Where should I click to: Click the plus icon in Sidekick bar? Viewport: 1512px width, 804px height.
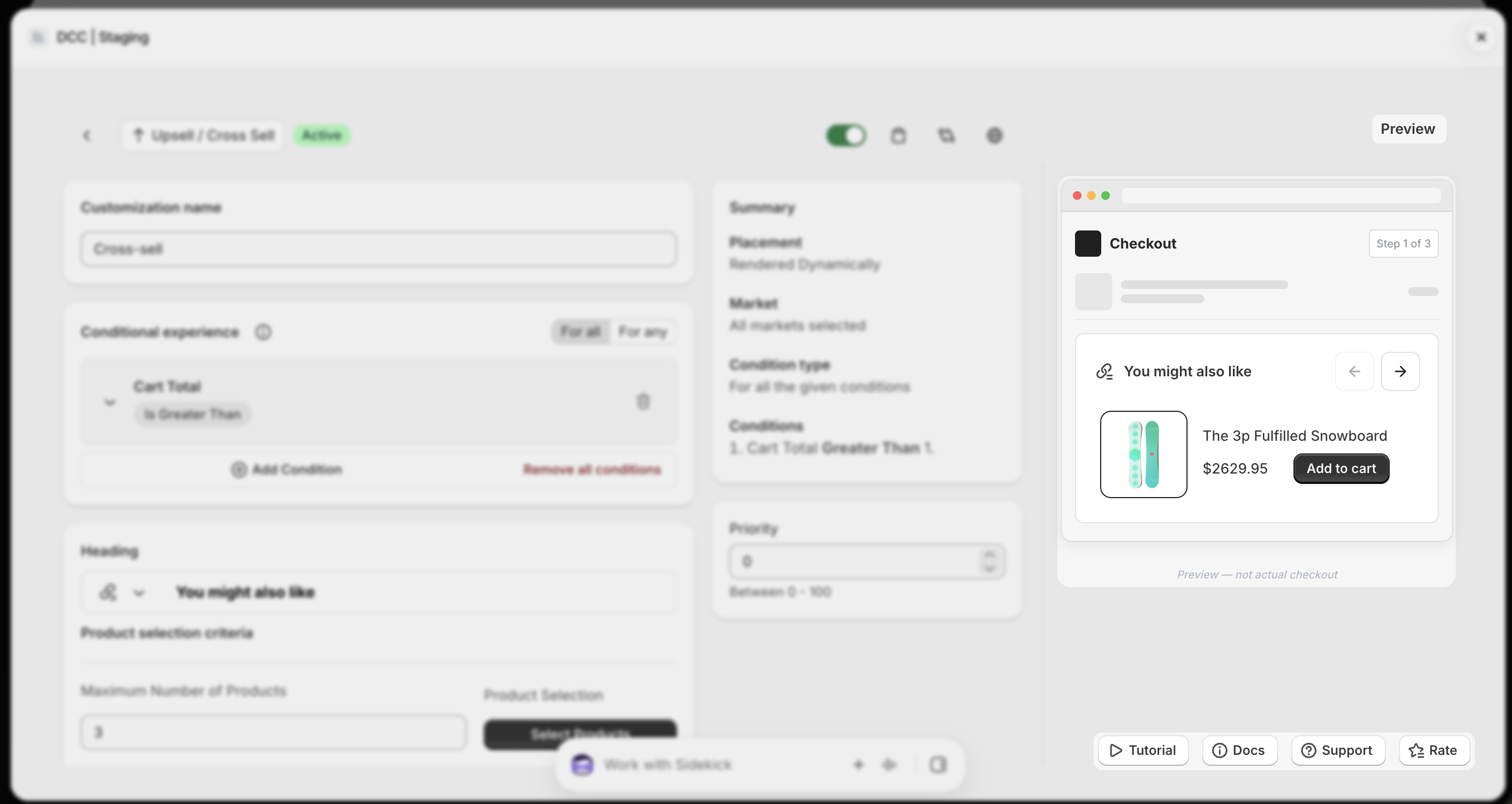tap(858, 765)
